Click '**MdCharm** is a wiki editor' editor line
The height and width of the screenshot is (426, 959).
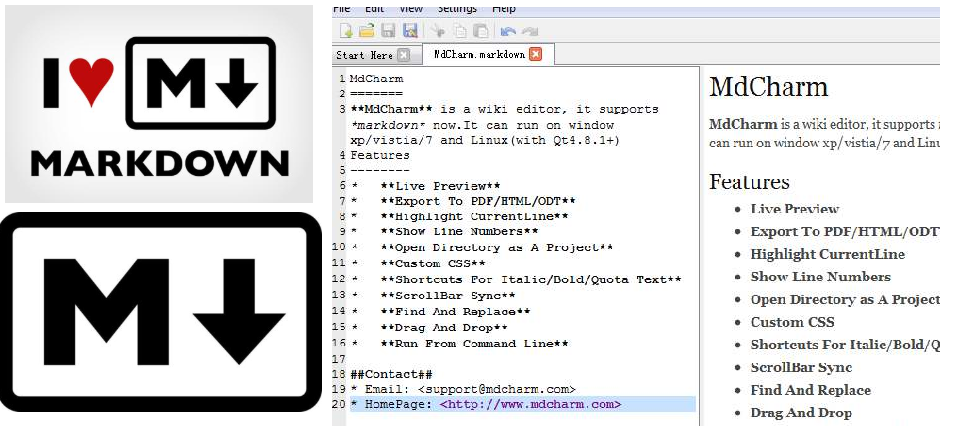505,109
